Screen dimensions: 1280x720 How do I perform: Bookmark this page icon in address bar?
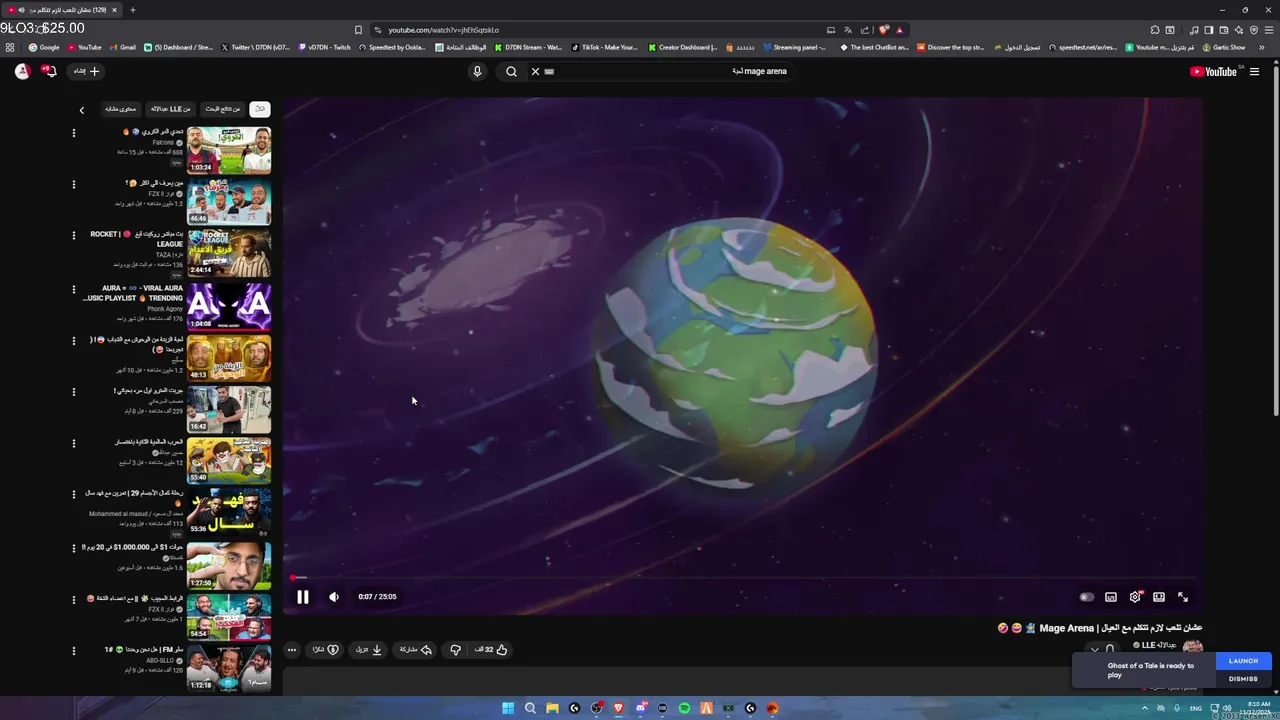tap(358, 30)
